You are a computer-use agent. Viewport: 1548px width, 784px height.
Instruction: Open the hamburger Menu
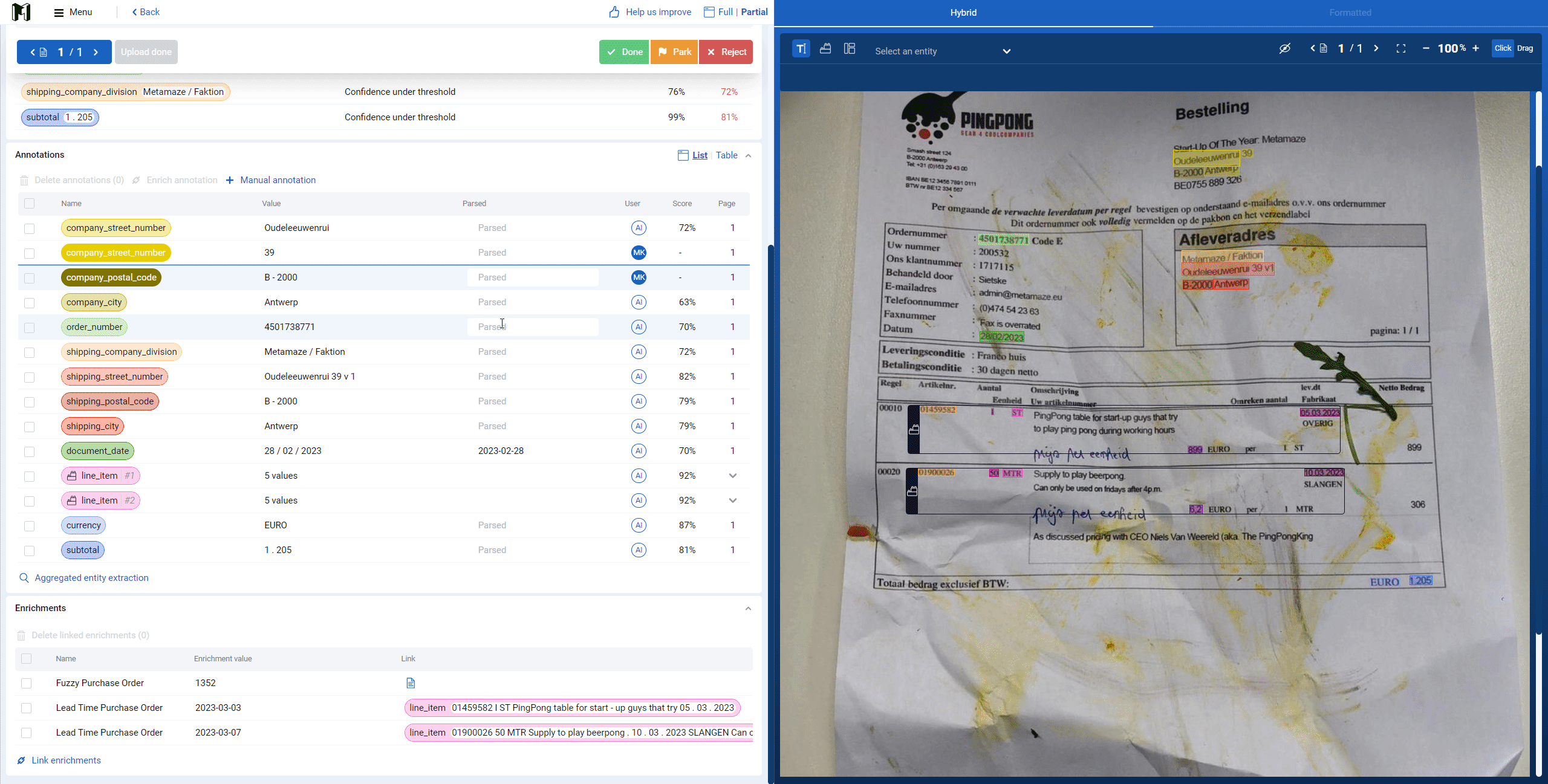pos(73,12)
